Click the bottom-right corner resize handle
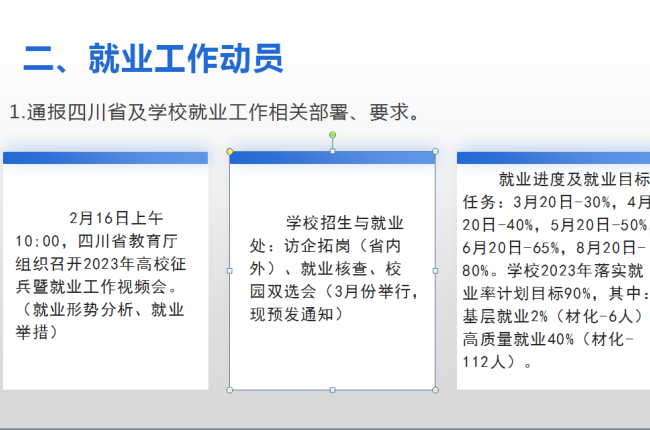 pyautogui.click(x=435, y=389)
